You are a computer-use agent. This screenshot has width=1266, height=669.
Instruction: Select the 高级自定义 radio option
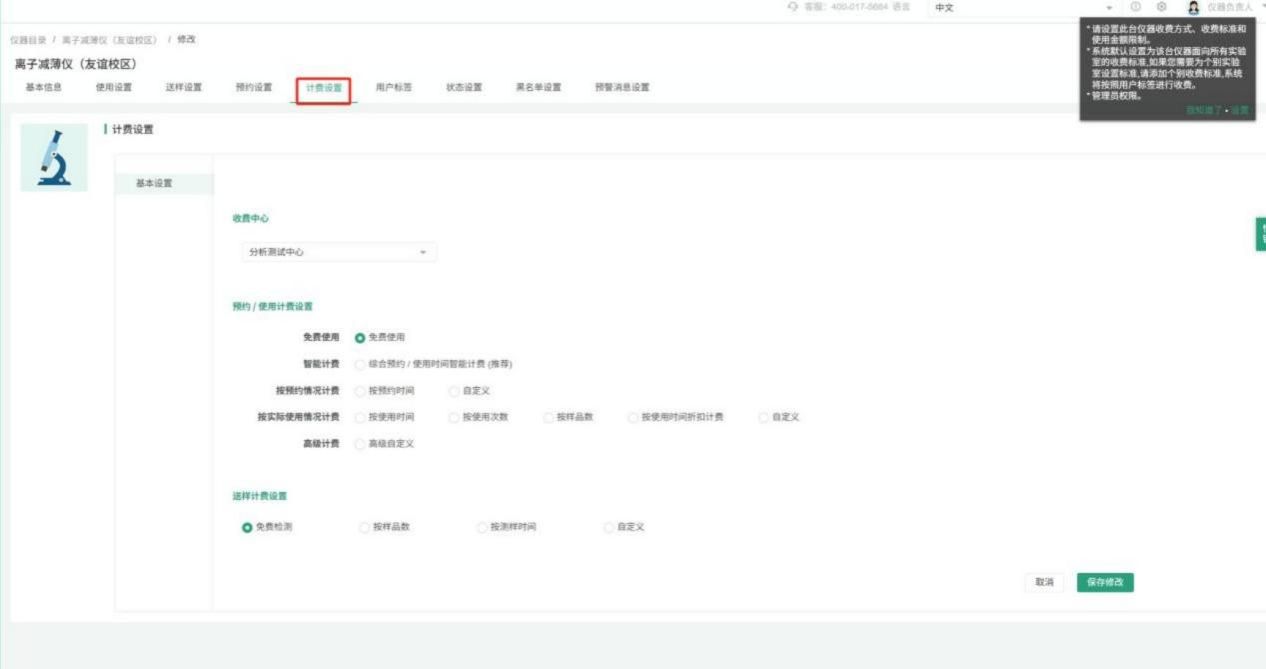coord(360,444)
